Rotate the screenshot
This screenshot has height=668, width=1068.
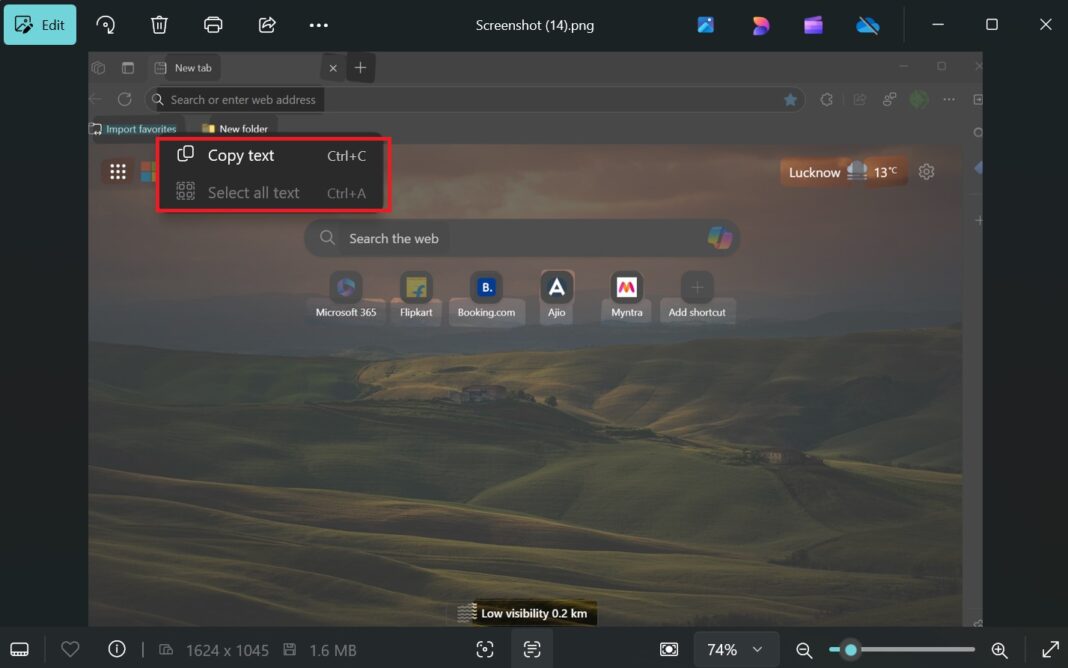(x=106, y=24)
